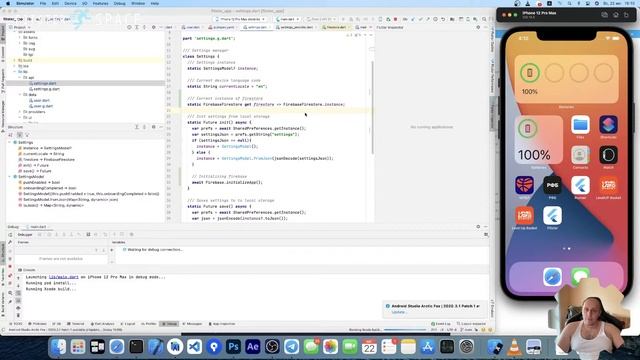The image size is (640, 360).
Task: Click the lib/main.dart link in the console
Action: 63,277
